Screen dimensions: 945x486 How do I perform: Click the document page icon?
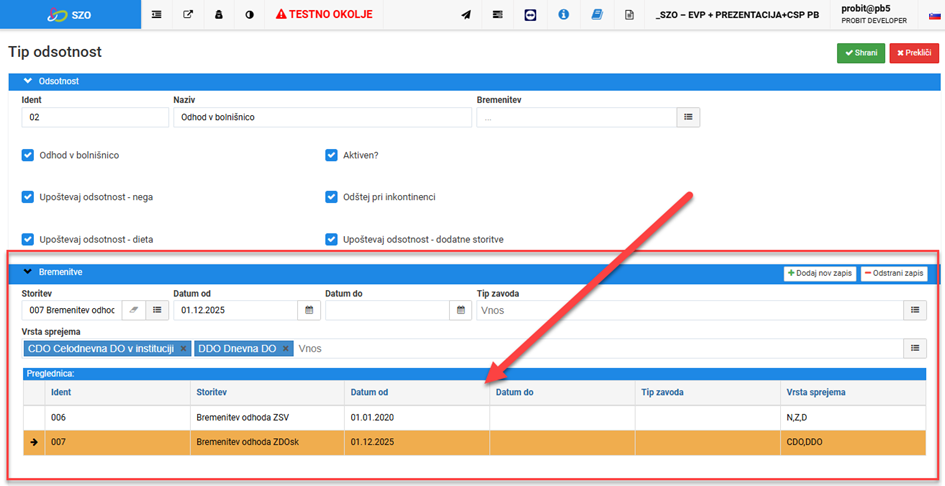(629, 15)
